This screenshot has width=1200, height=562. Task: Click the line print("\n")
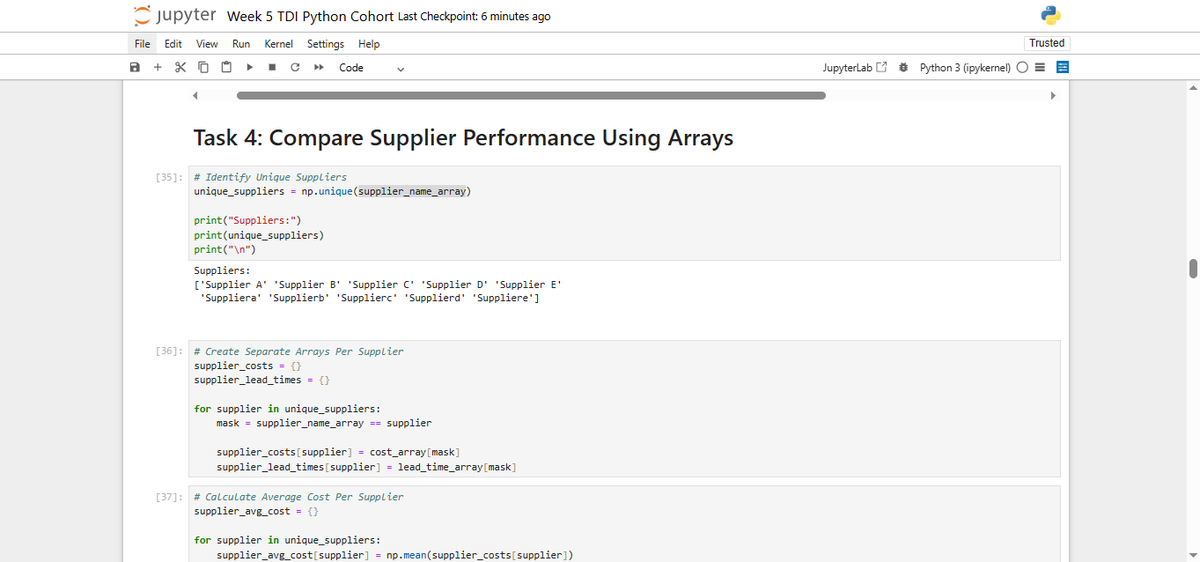(225, 248)
